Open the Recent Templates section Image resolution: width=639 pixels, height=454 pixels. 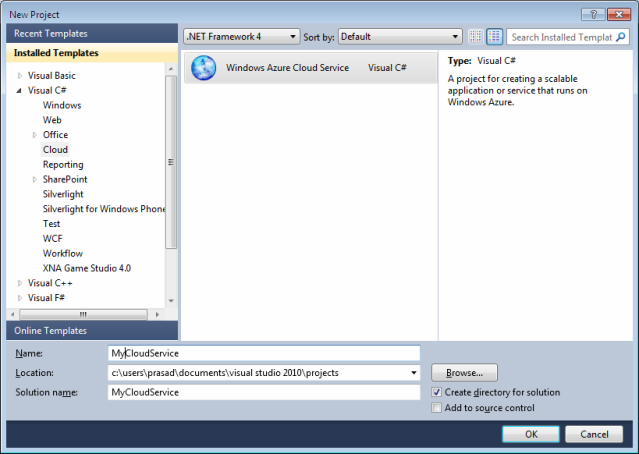click(x=92, y=33)
